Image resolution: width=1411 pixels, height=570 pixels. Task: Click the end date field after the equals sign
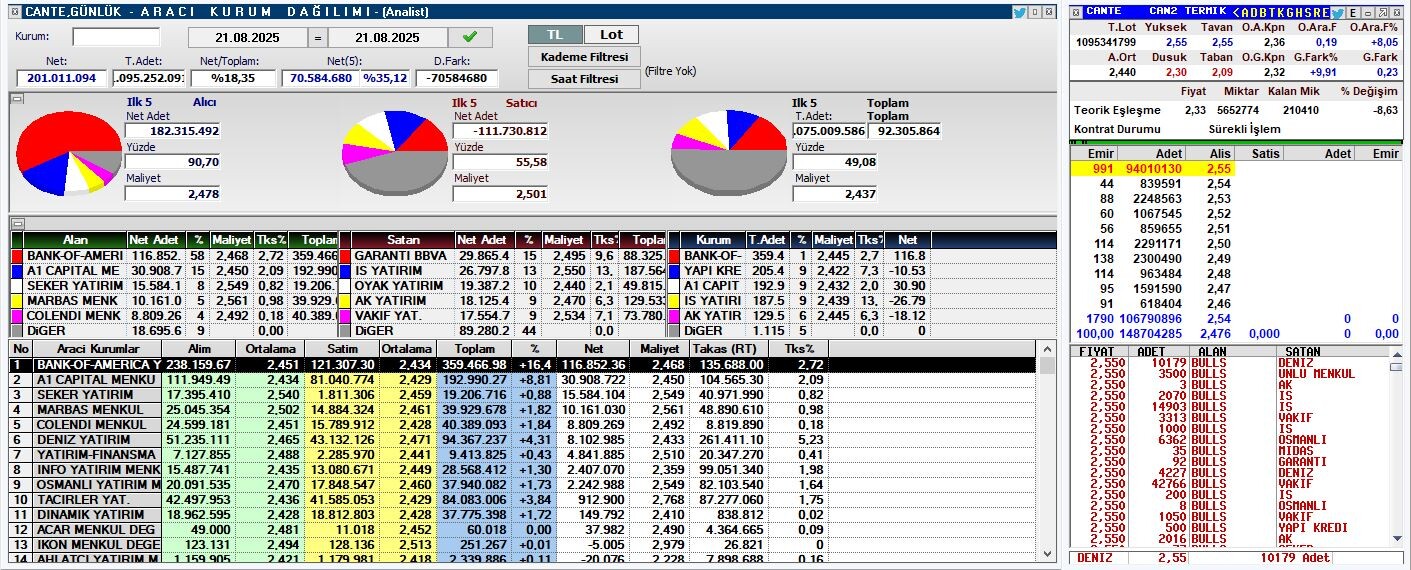pos(387,38)
